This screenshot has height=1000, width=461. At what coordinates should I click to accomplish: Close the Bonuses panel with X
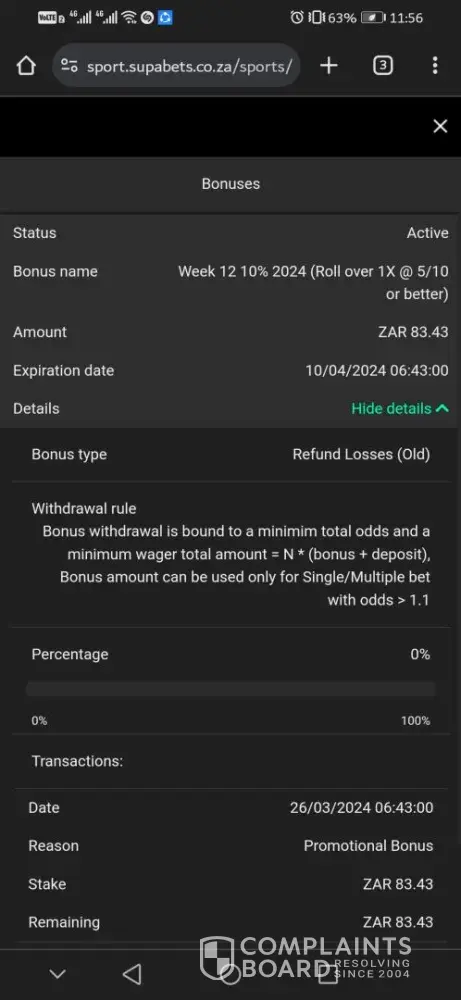tap(441, 126)
